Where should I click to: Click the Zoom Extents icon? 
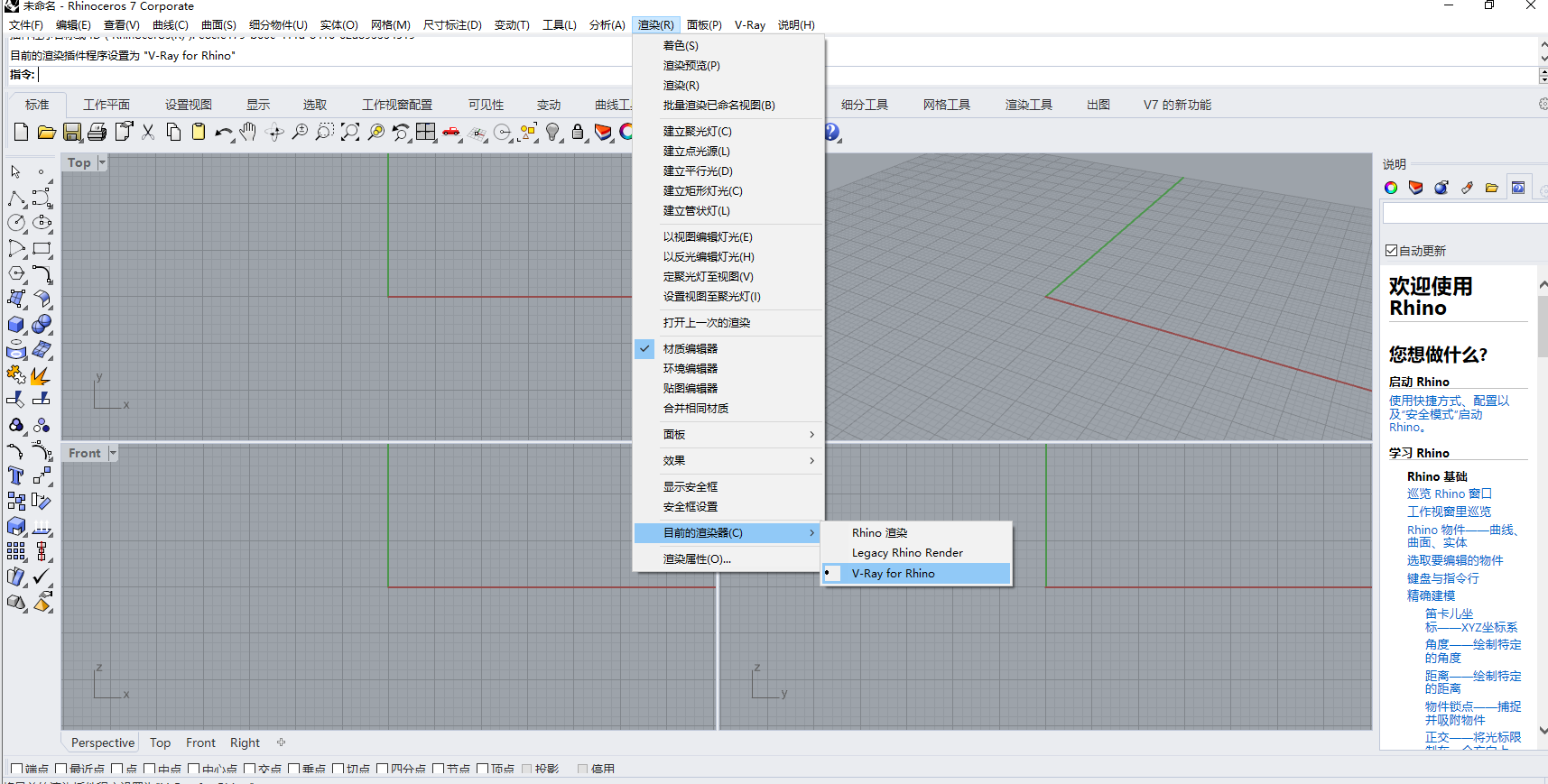pos(350,133)
